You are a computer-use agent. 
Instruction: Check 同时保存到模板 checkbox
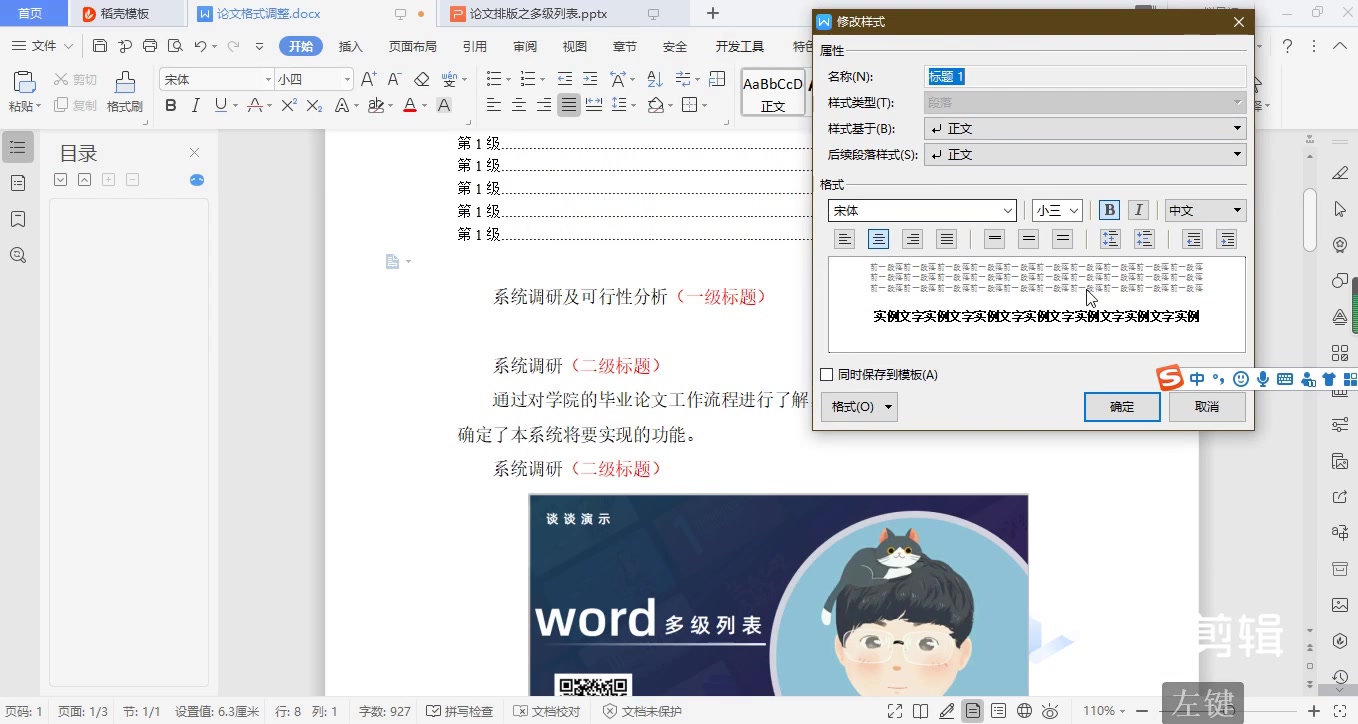pyautogui.click(x=826, y=375)
